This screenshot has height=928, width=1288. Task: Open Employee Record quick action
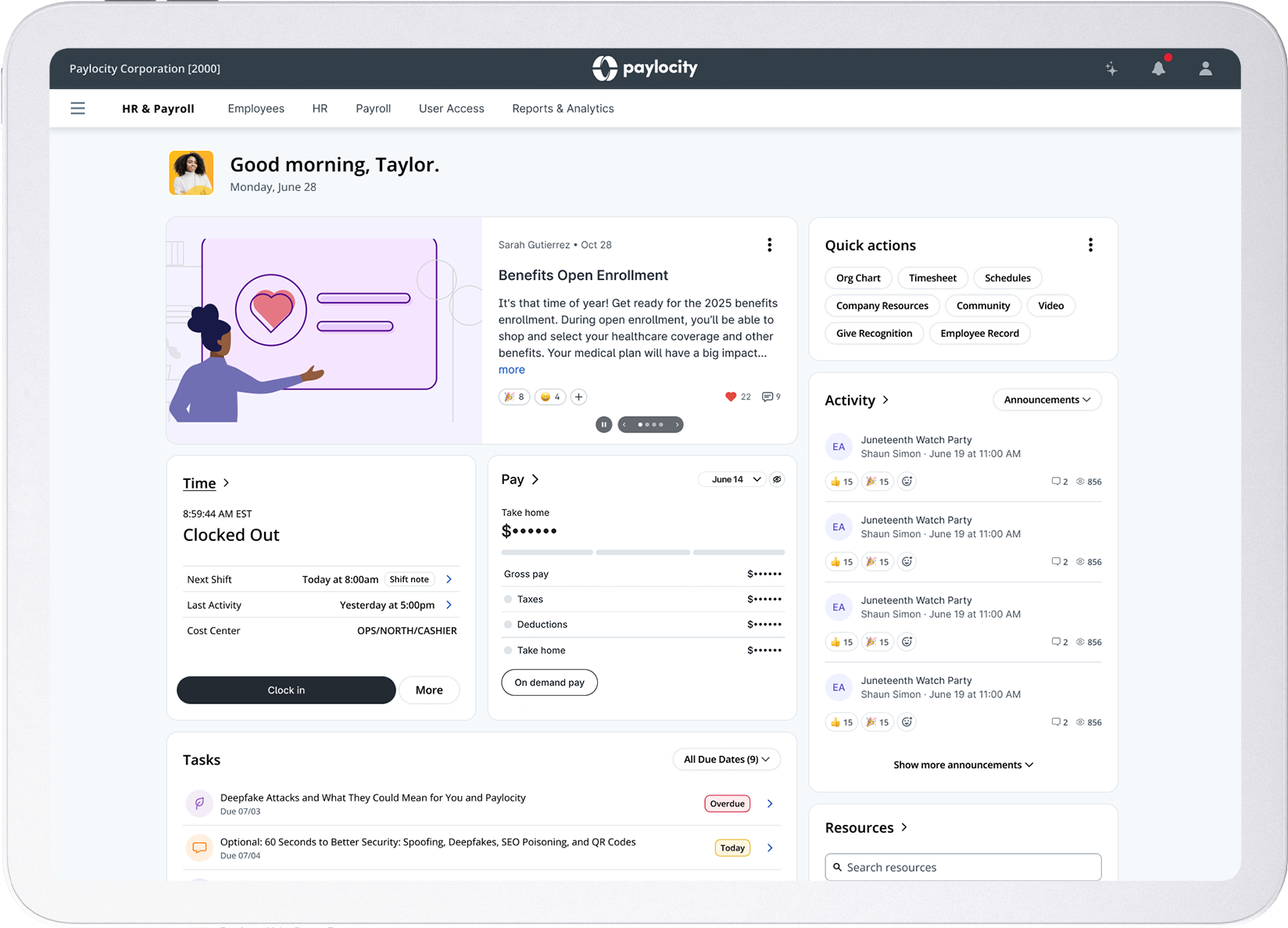pos(979,333)
